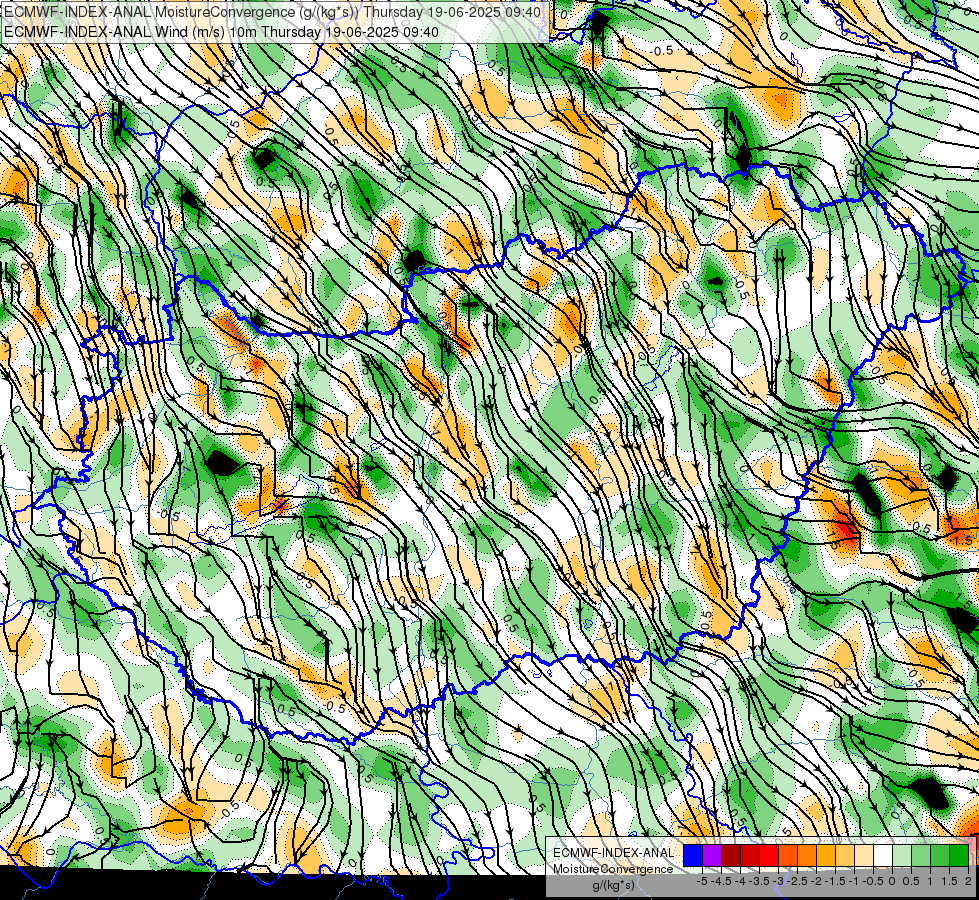
Task: Select the legend swatch between -1.5 and -1
Action: point(845,855)
